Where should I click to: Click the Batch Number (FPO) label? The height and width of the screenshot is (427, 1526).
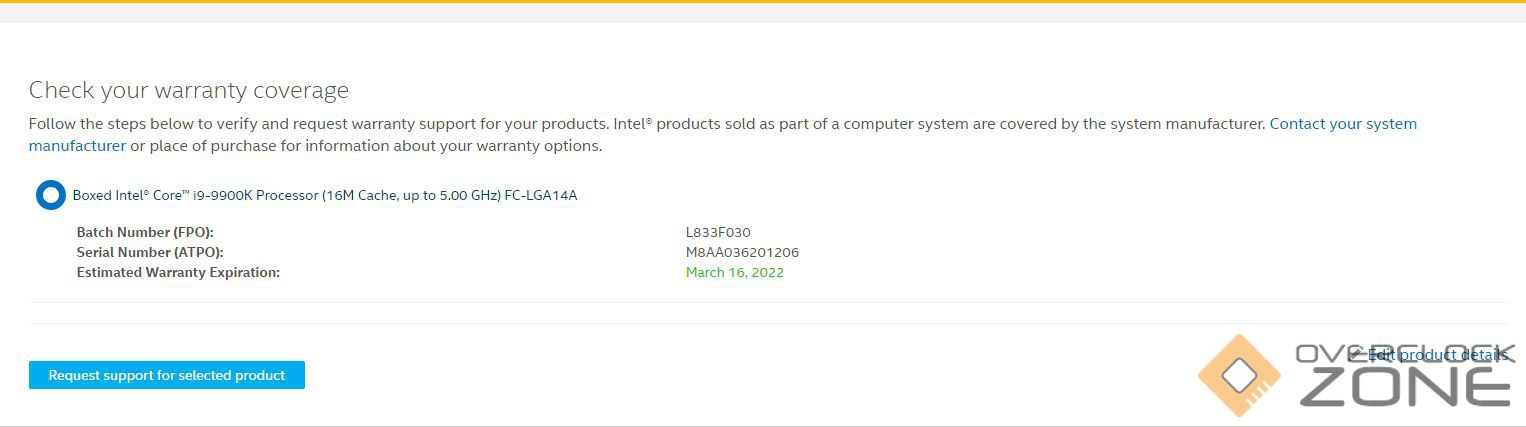(x=145, y=232)
